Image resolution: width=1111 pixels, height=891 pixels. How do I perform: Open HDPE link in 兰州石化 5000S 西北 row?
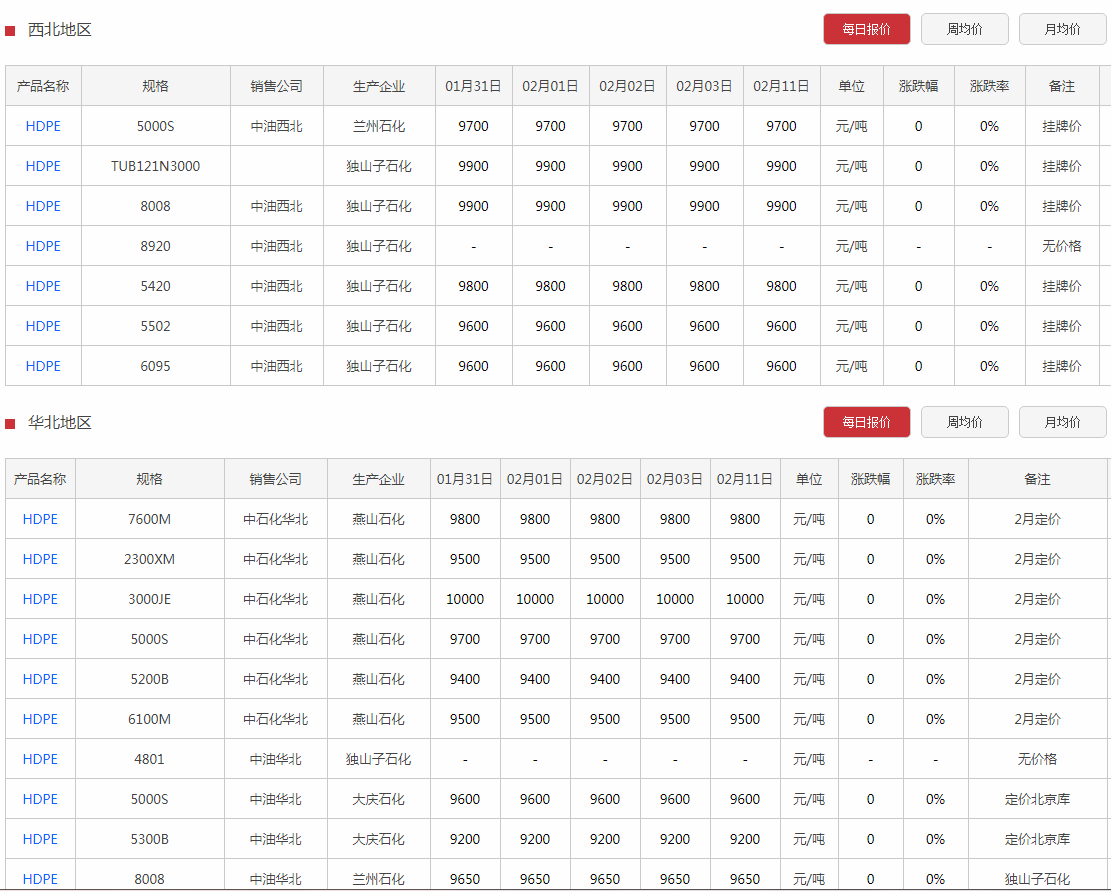(43, 126)
